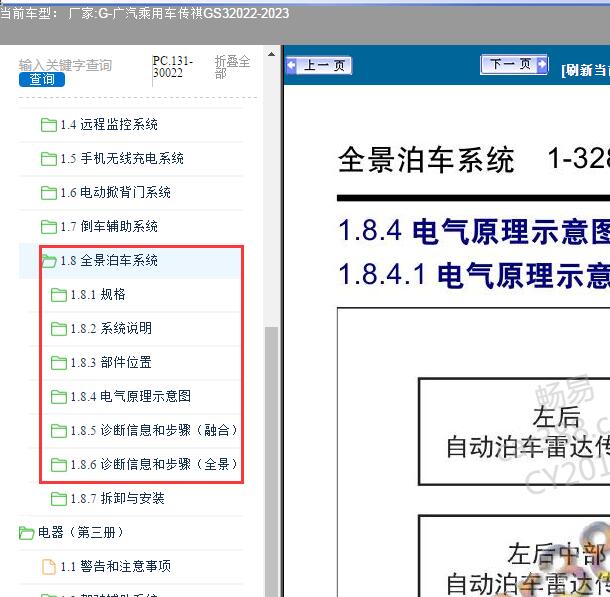Click the 左后 自动泊车雷达 diagram box
610x597 pixels.
(514, 431)
